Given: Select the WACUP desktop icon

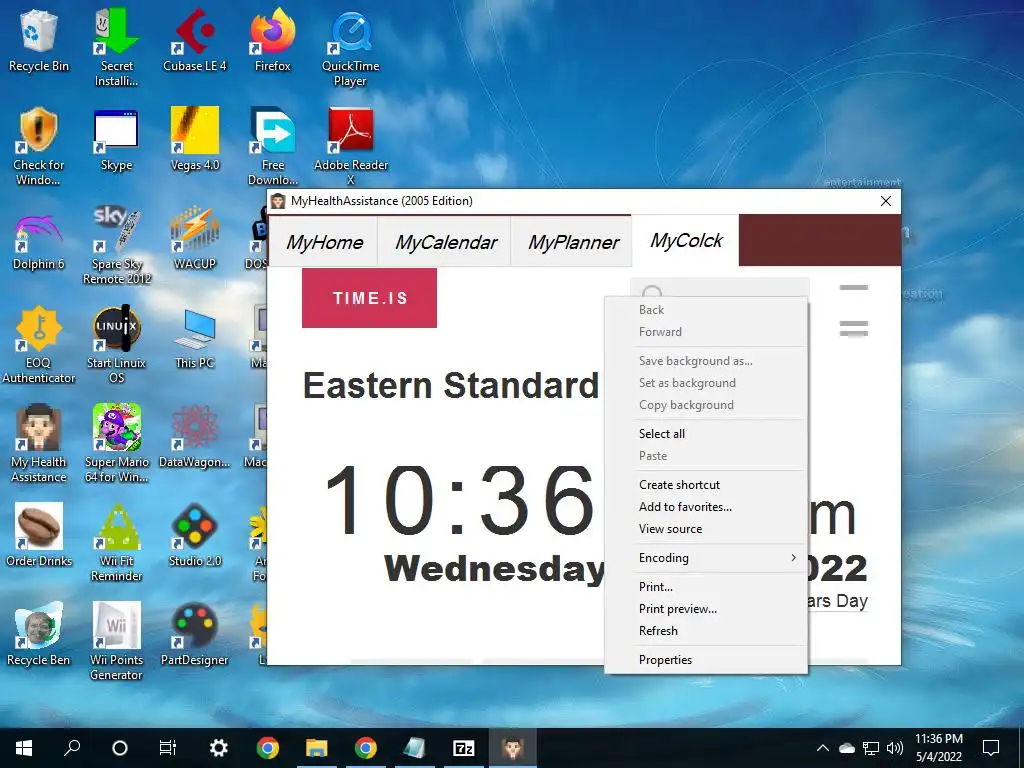Looking at the screenshot, I should [195, 239].
